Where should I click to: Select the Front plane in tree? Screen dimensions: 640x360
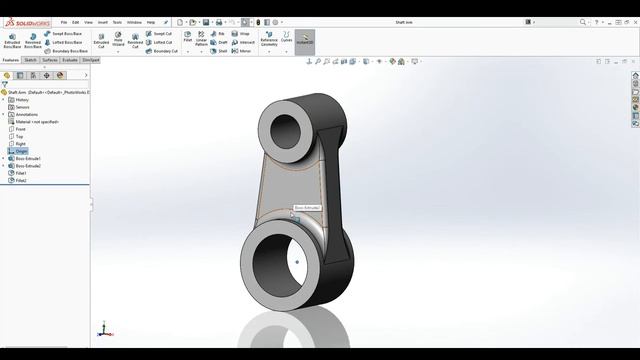(17, 129)
